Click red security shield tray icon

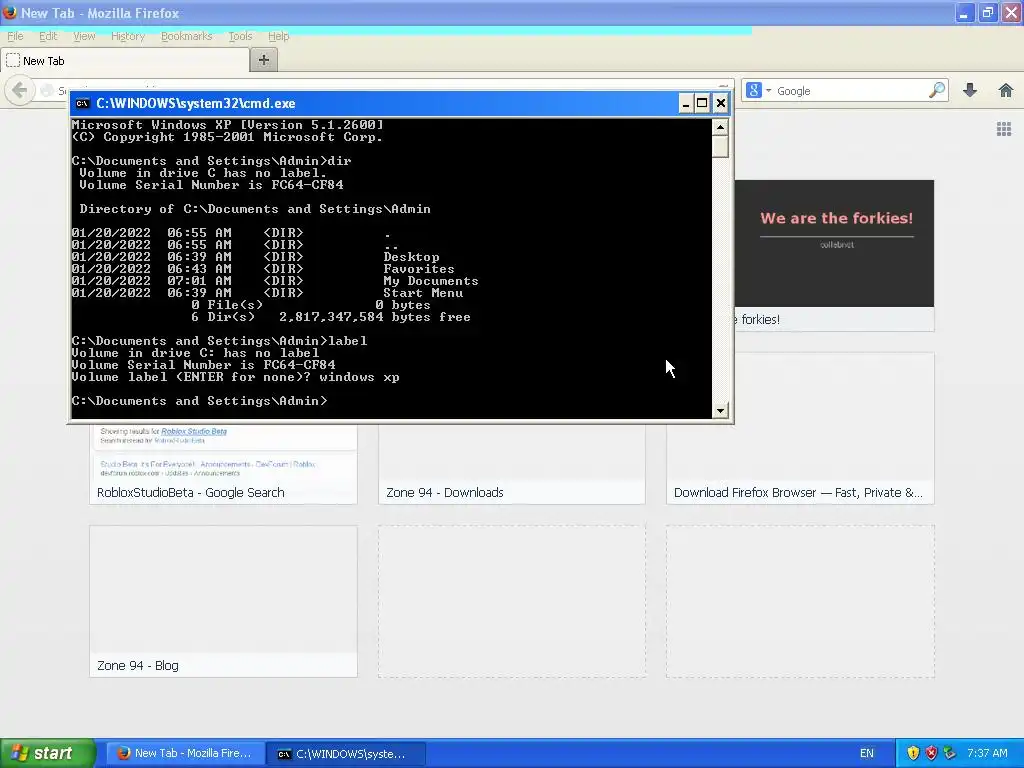coord(931,753)
